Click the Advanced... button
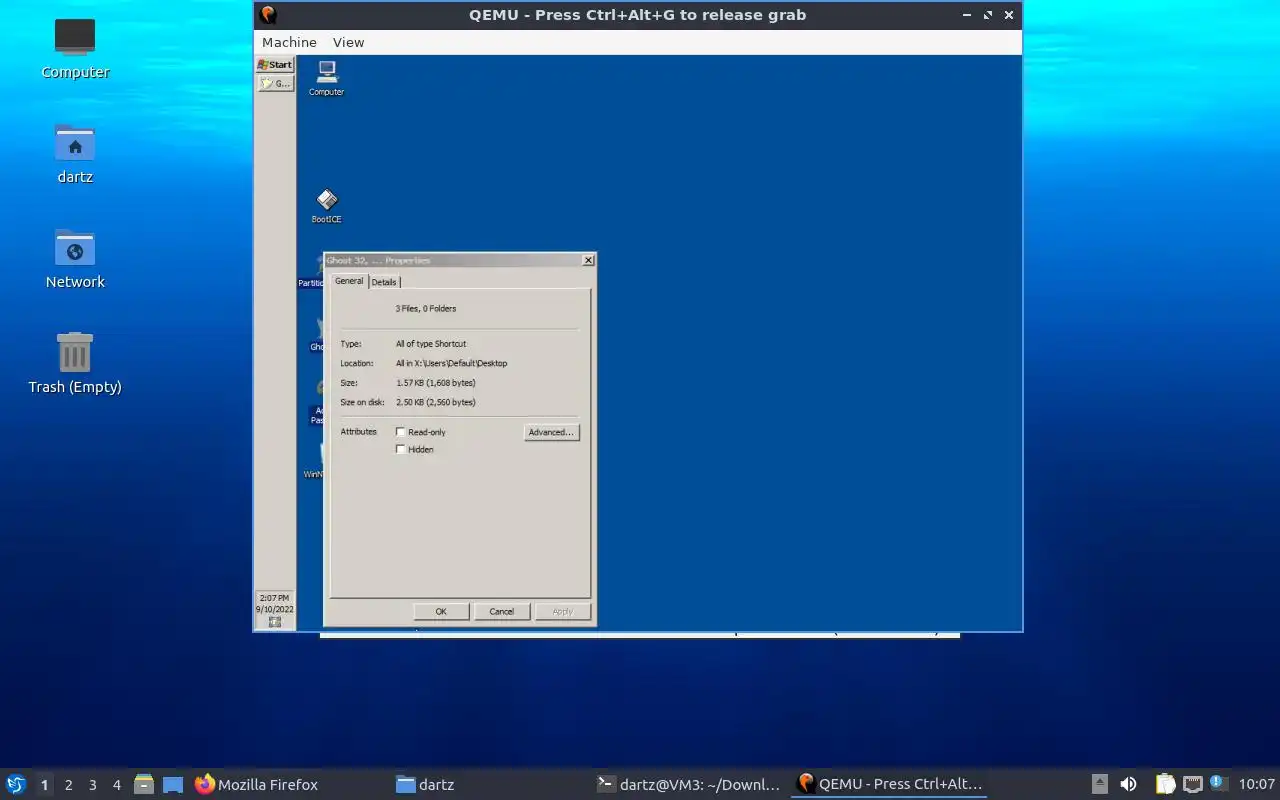1280x800 pixels. coord(552,432)
